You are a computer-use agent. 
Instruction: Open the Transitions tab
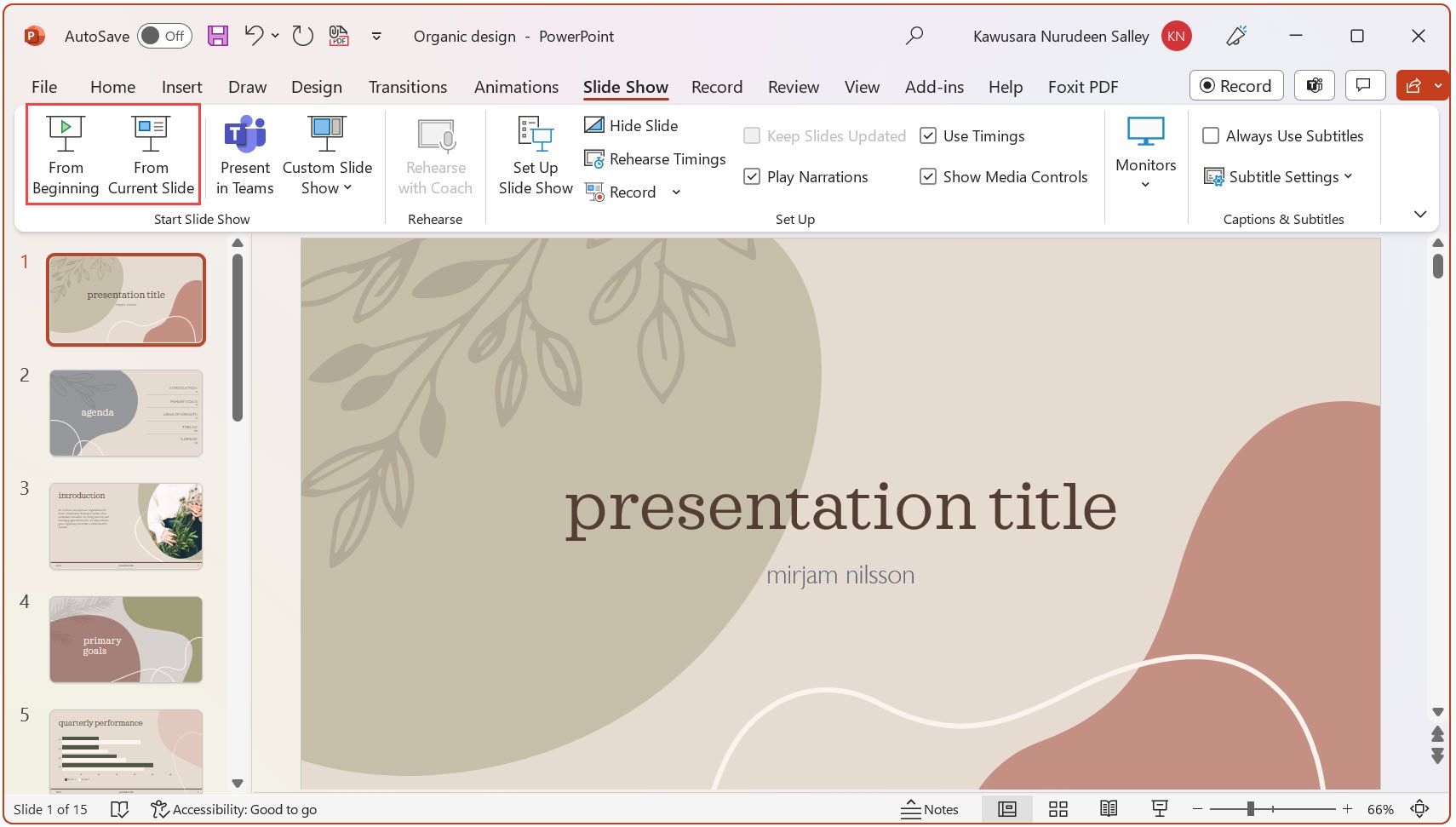click(x=408, y=86)
